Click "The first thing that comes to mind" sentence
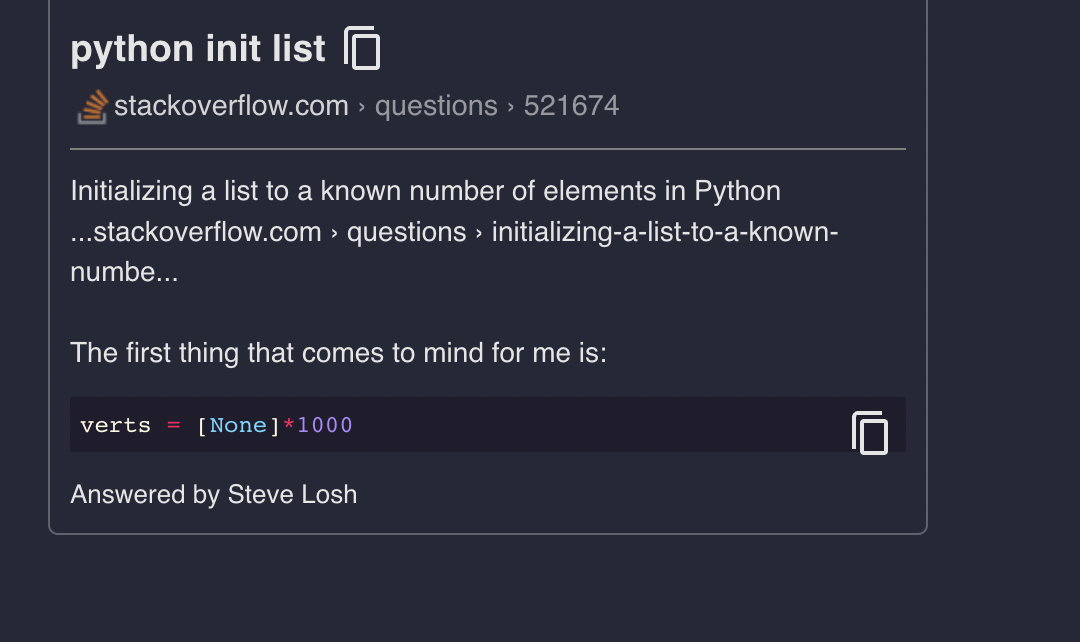Screen dimensions: 1080x642 click(338, 353)
